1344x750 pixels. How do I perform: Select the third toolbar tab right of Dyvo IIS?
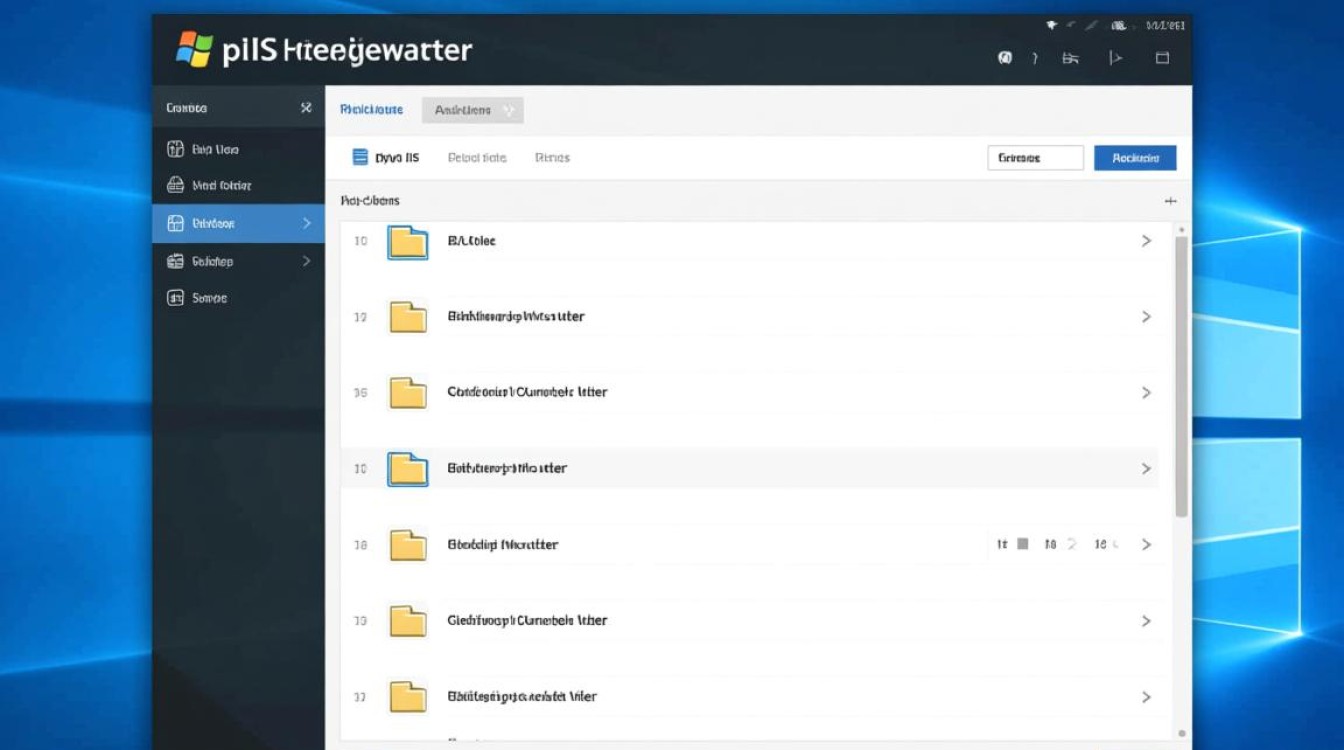coord(552,158)
